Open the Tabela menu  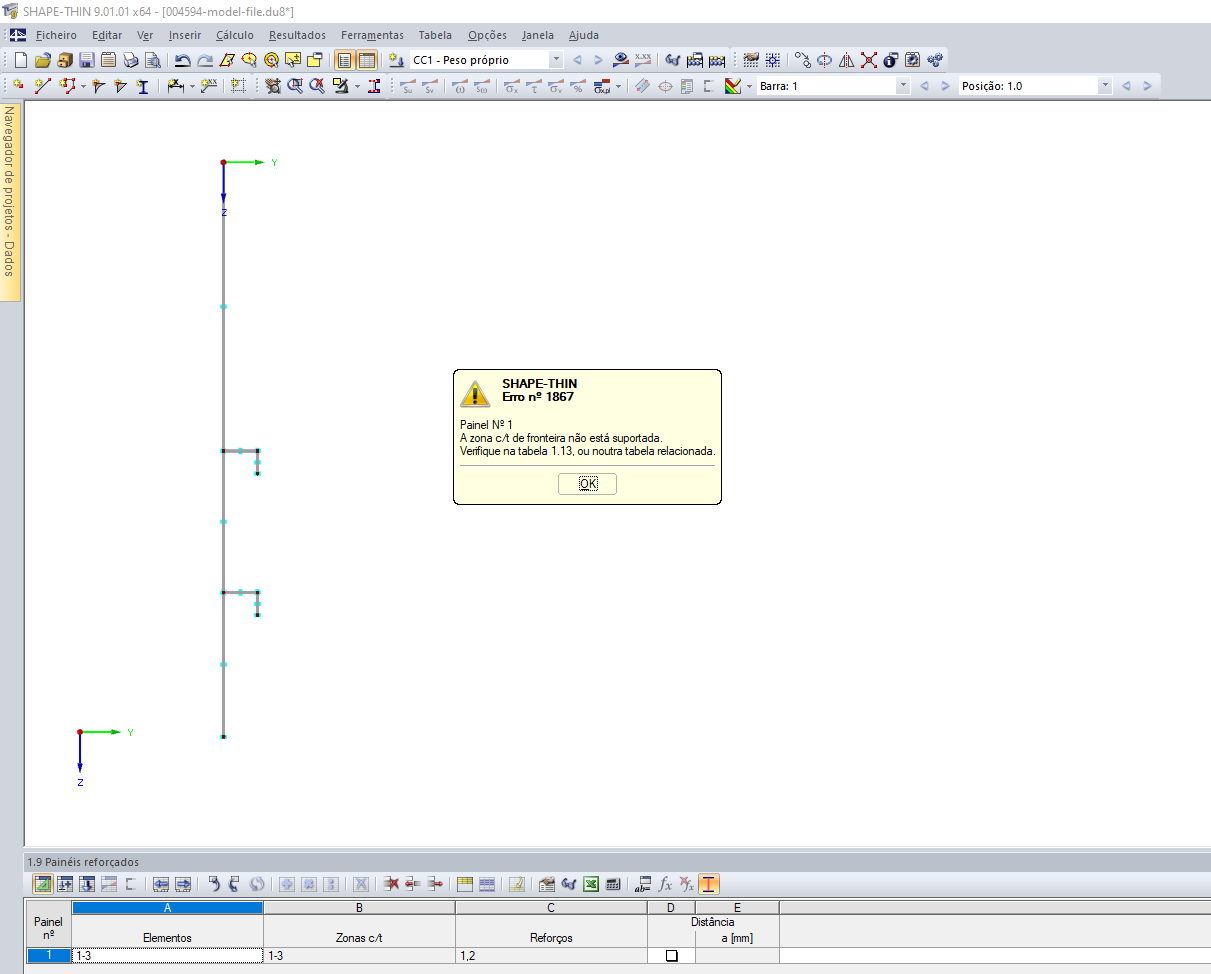click(x=435, y=35)
